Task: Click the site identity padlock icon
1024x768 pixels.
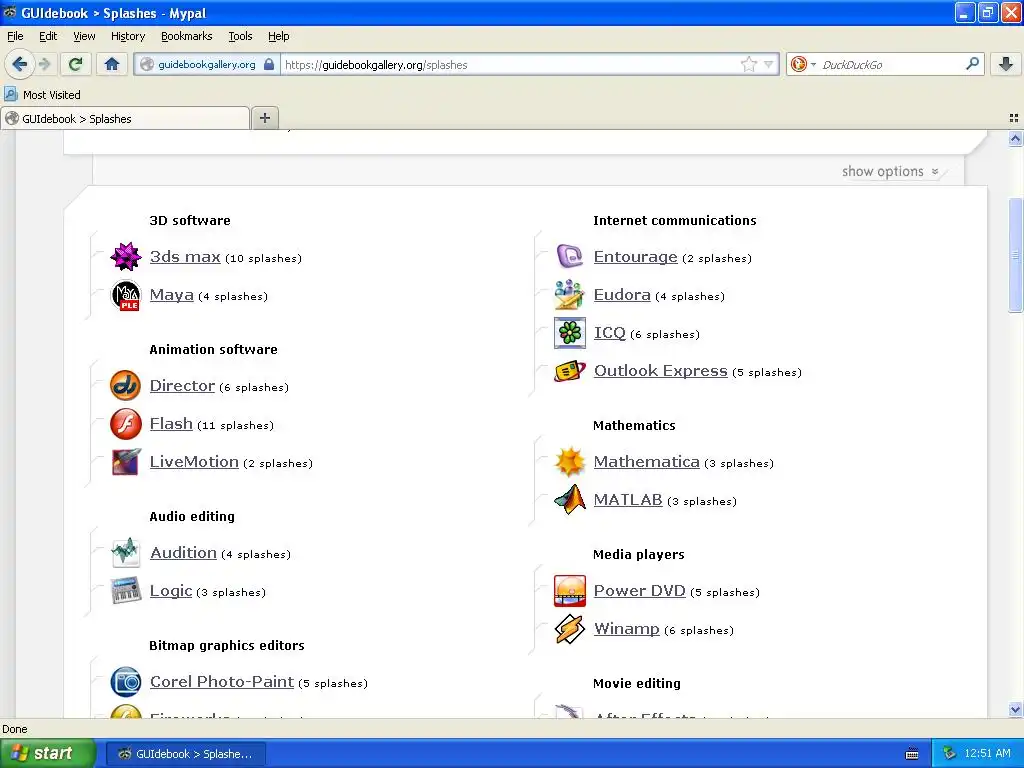Action: point(268,64)
